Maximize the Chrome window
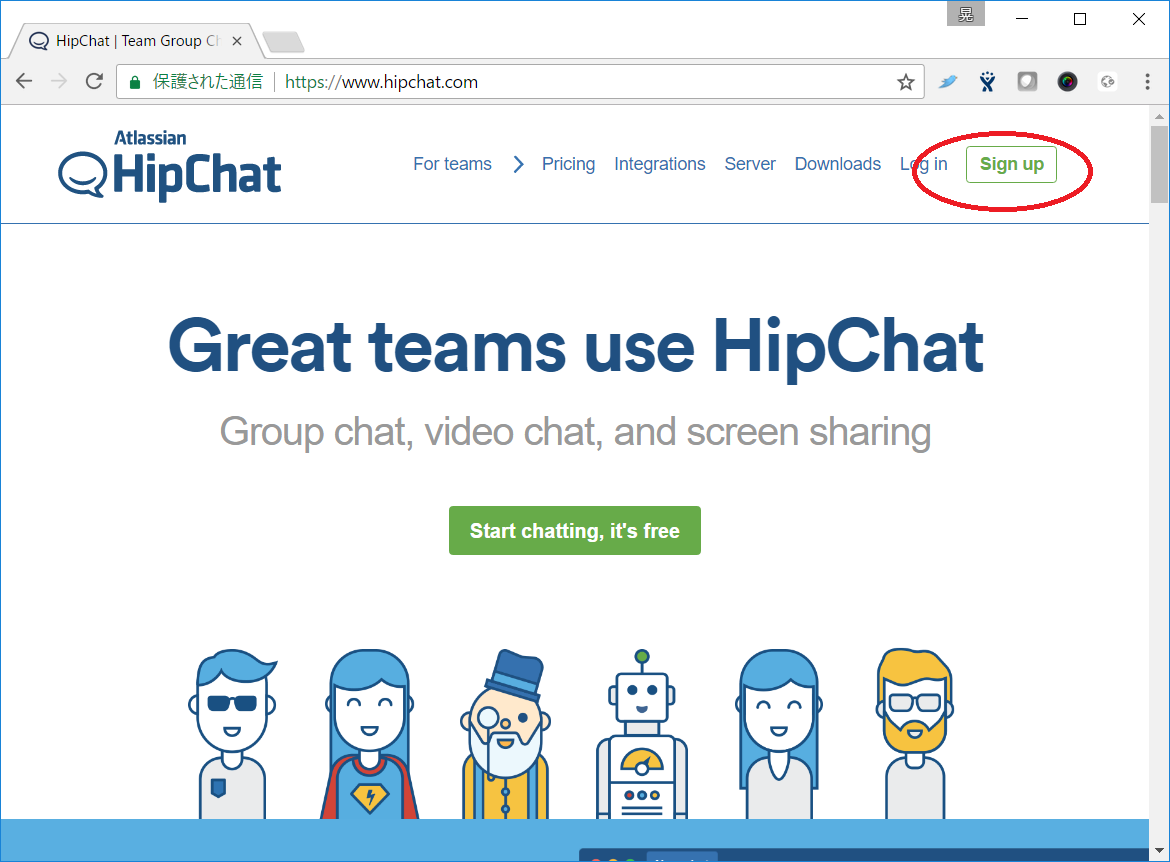 1080,19
